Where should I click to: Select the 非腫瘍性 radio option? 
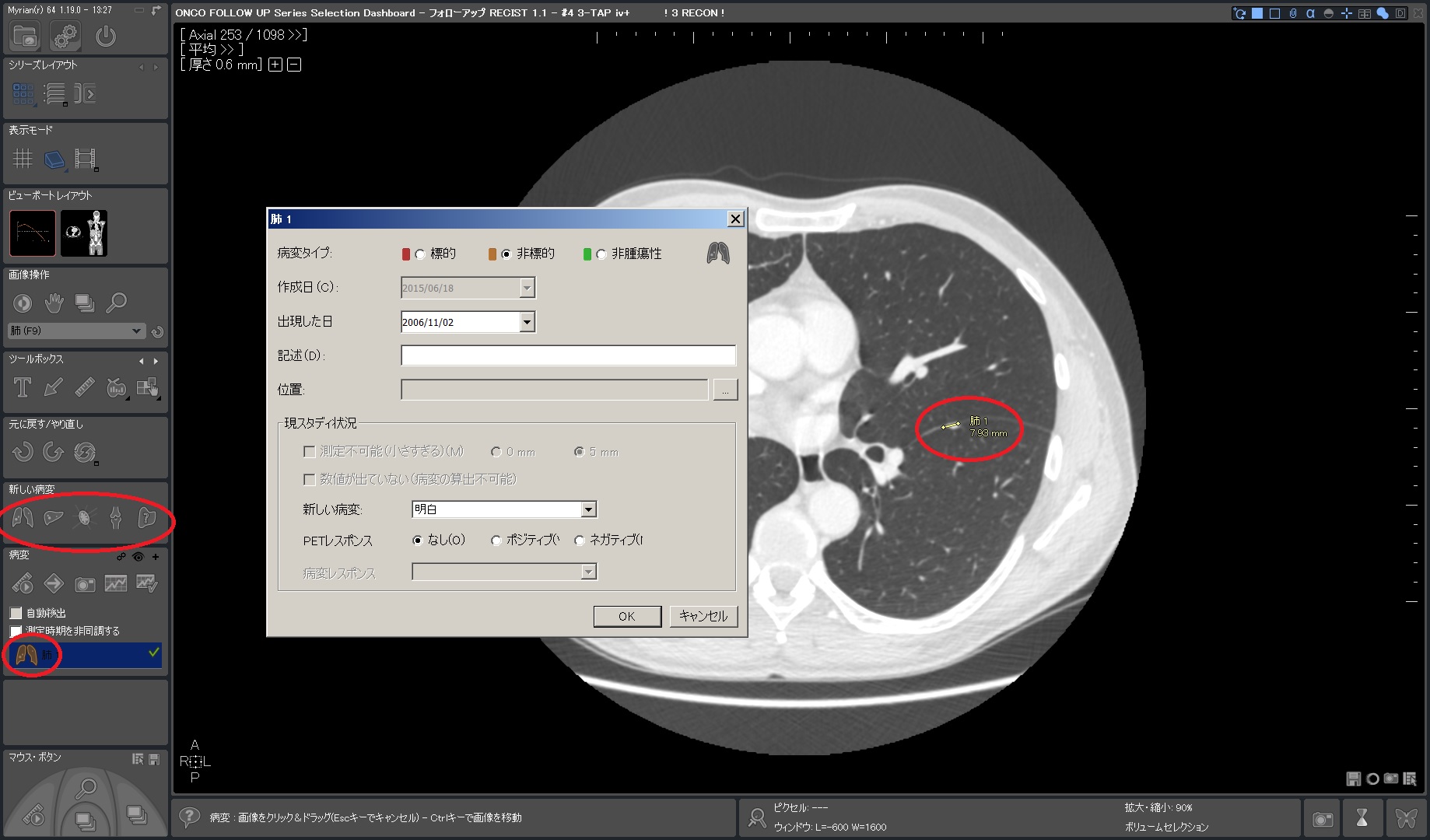(601, 254)
